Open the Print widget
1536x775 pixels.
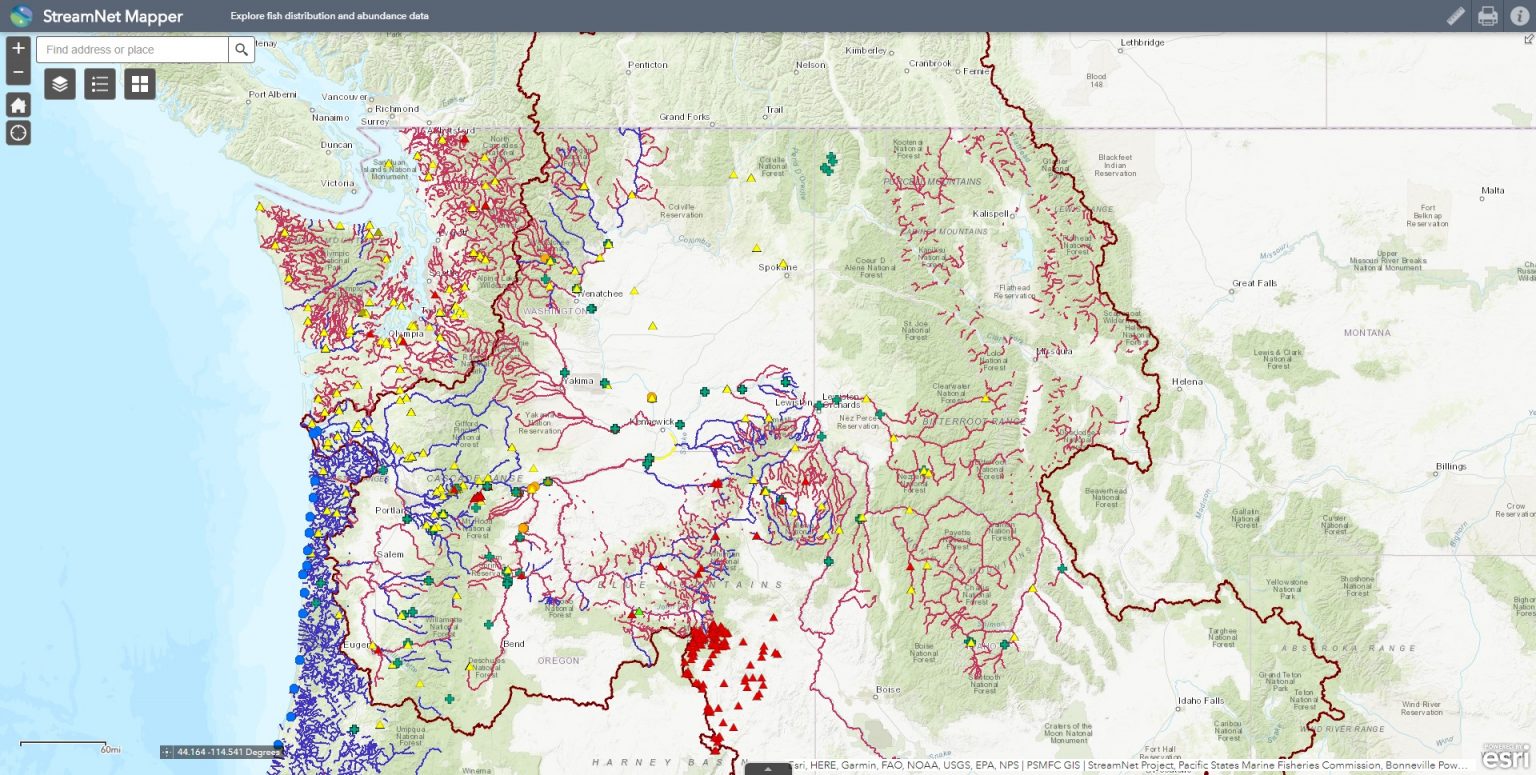click(1488, 16)
